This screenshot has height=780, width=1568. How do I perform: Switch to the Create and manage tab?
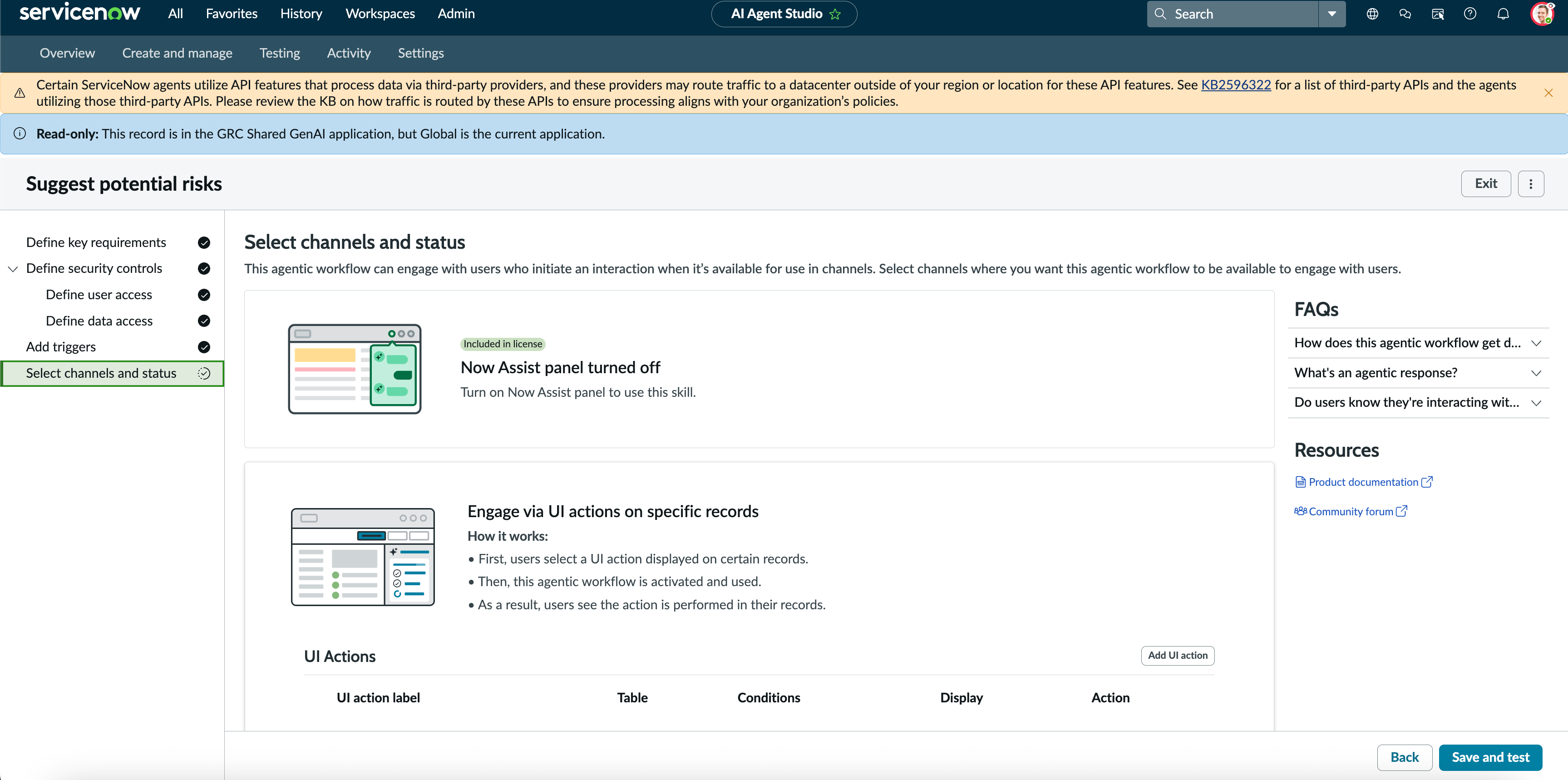[x=177, y=54]
